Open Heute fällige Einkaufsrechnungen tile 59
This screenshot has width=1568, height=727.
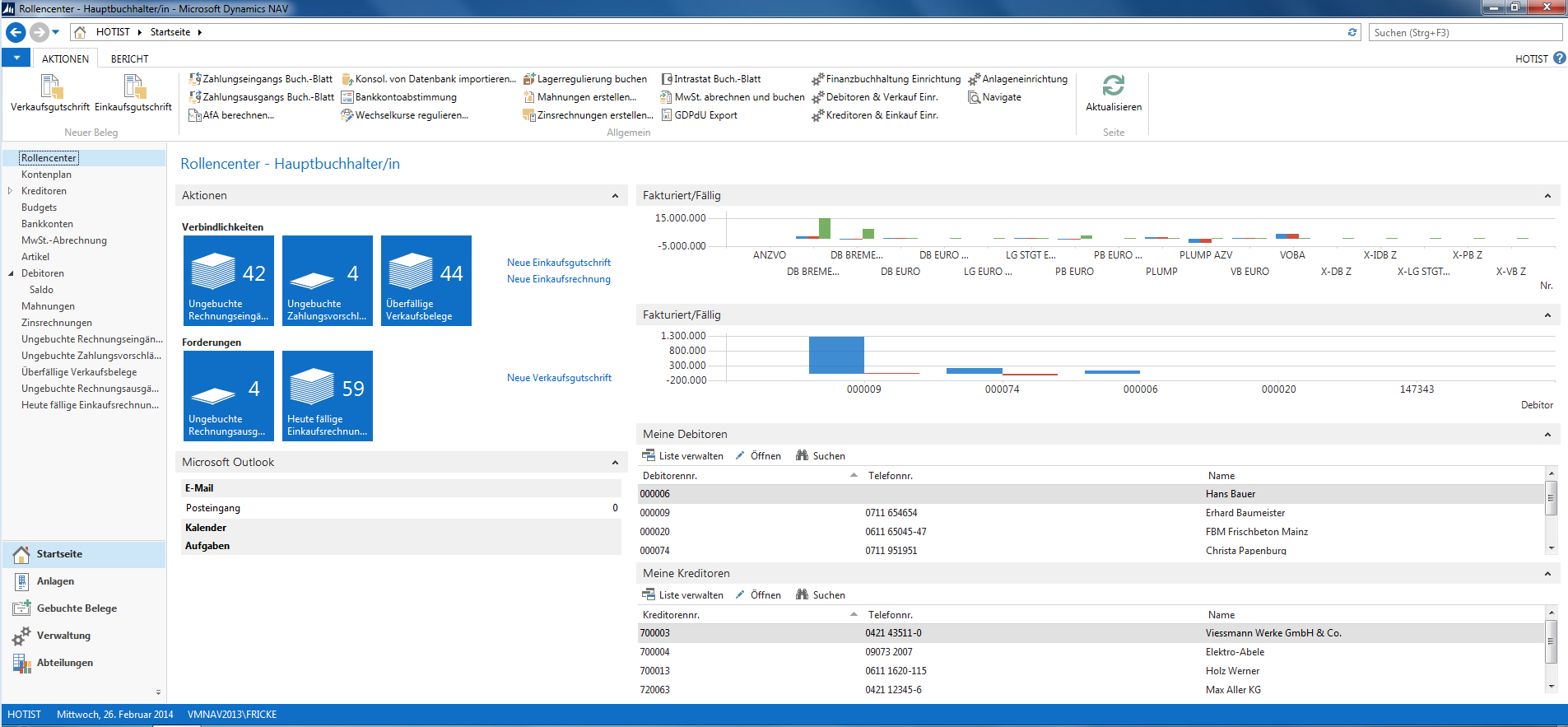328,396
